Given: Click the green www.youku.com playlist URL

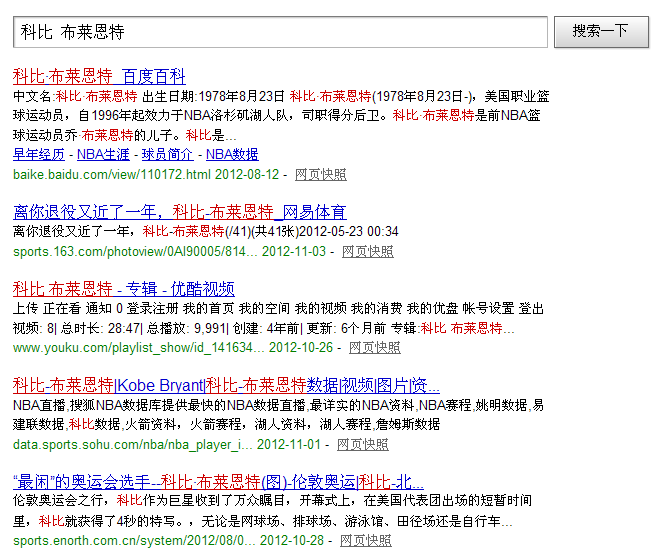Looking at the screenshot, I should [138, 347].
